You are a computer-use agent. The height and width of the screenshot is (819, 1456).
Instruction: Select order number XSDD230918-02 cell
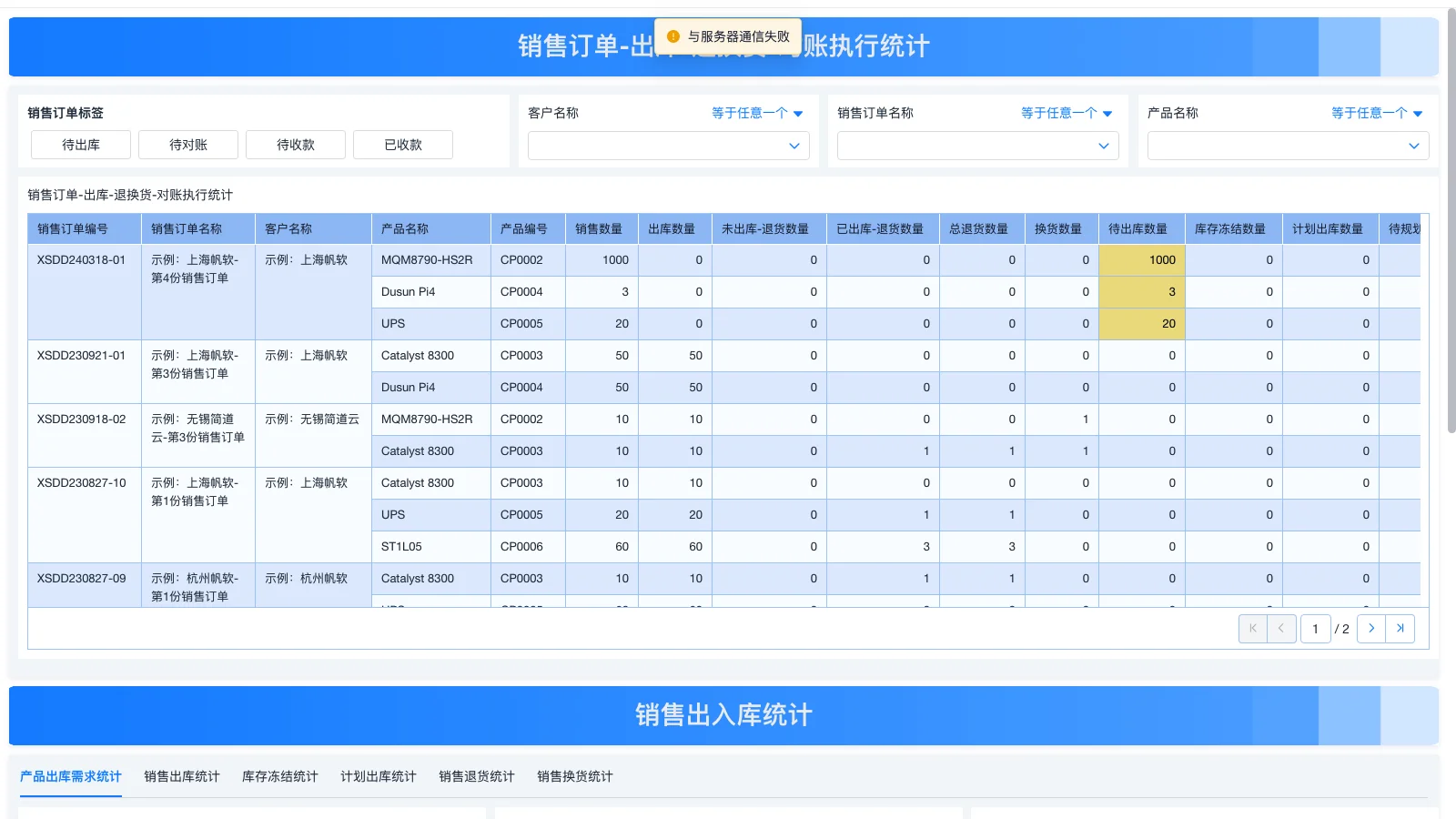click(x=85, y=435)
